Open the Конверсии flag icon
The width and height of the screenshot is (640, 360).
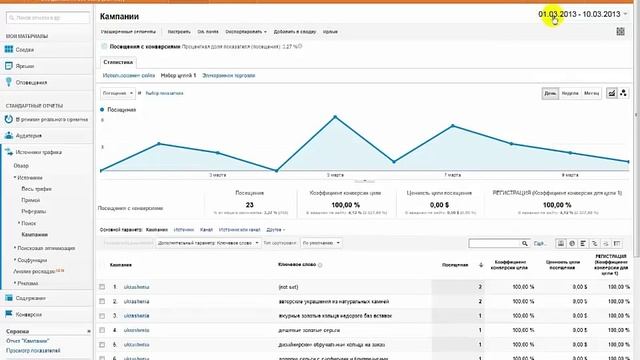click(9, 314)
